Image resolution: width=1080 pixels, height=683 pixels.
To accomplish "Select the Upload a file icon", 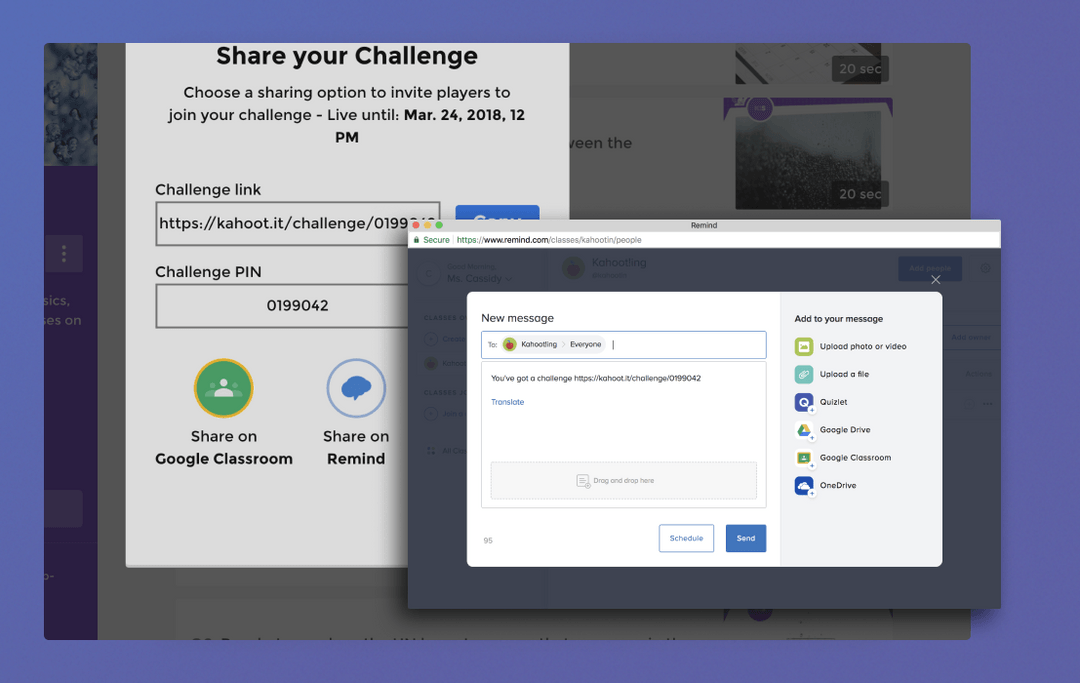I will tap(805, 373).
